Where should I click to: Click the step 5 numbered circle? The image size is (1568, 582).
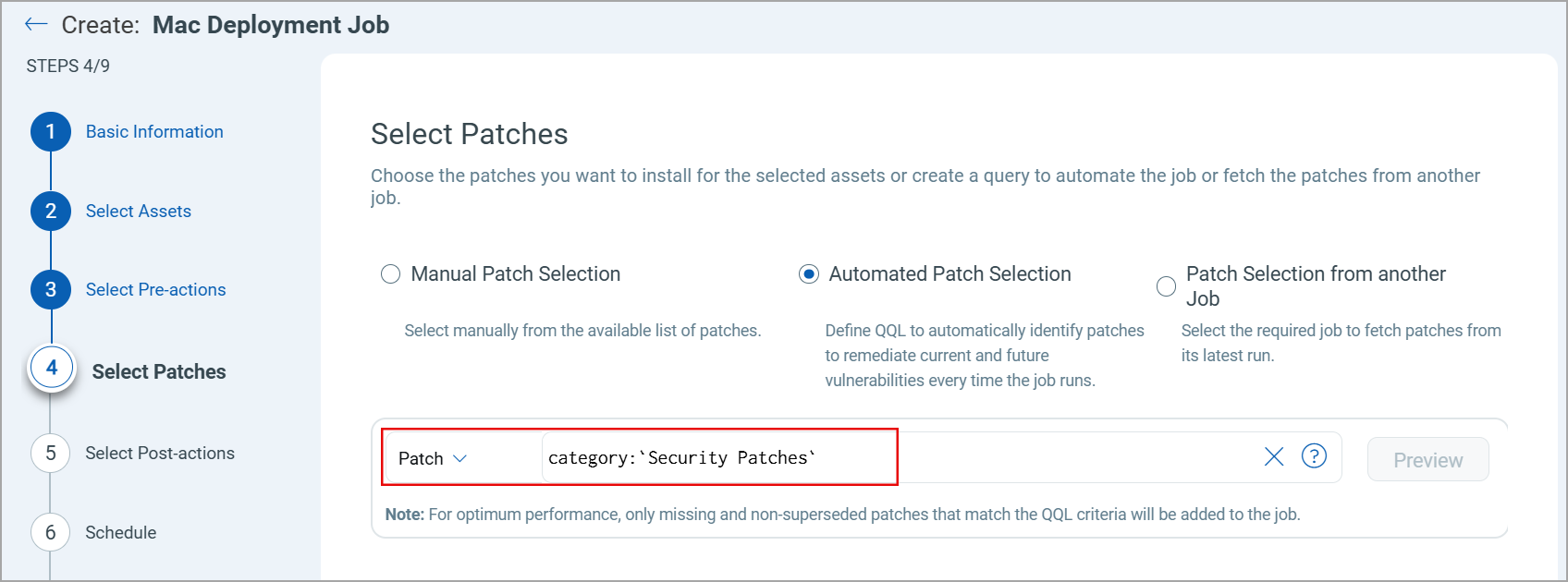pyautogui.click(x=50, y=453)
